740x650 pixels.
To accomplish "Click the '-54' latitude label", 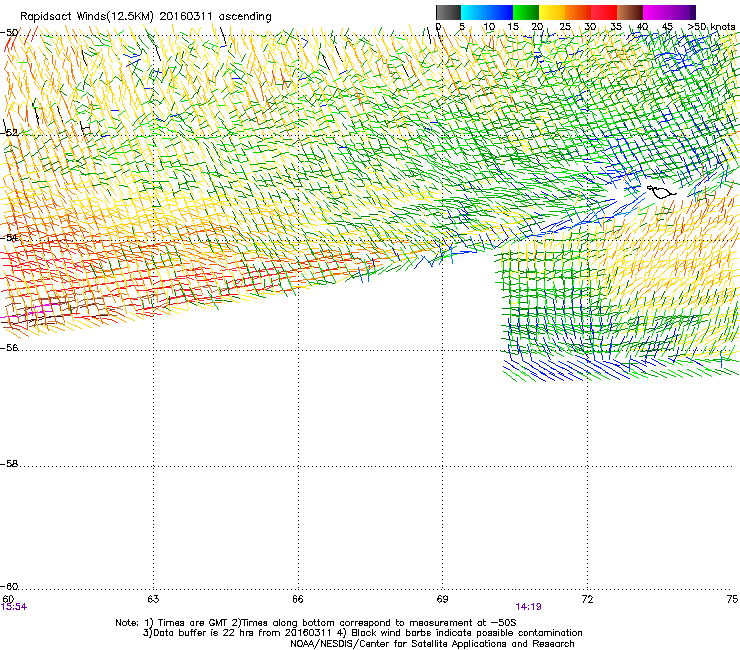I will (9, 237).
